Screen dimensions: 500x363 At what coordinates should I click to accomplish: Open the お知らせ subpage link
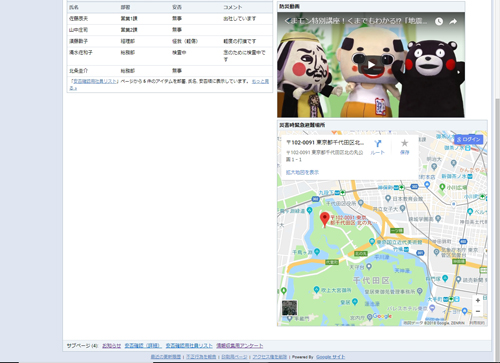[111, 346]
